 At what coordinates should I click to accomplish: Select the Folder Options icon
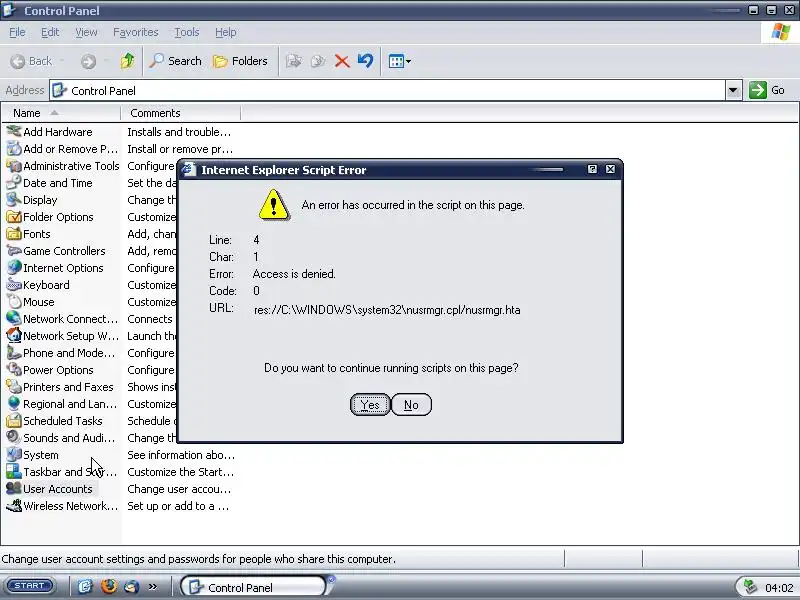(x=14, y=217)
